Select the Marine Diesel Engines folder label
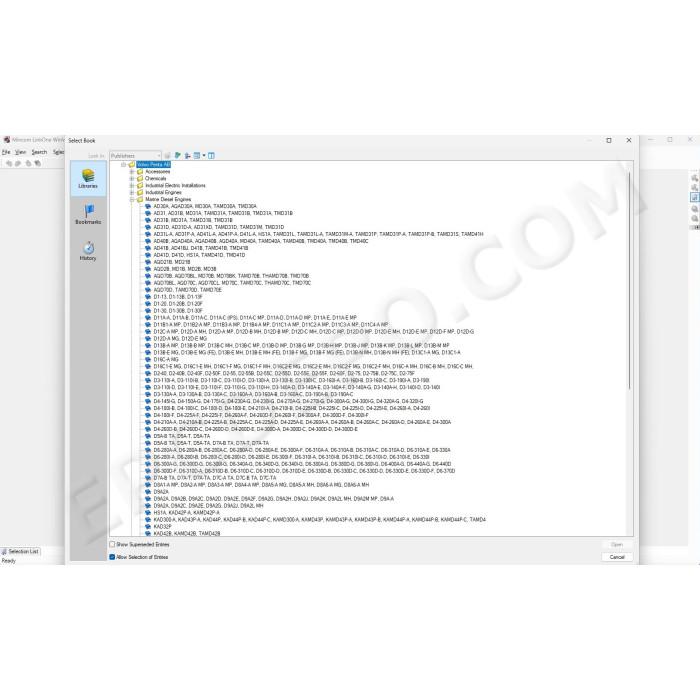This screenshot has height=700, width=700. (168, 199)
